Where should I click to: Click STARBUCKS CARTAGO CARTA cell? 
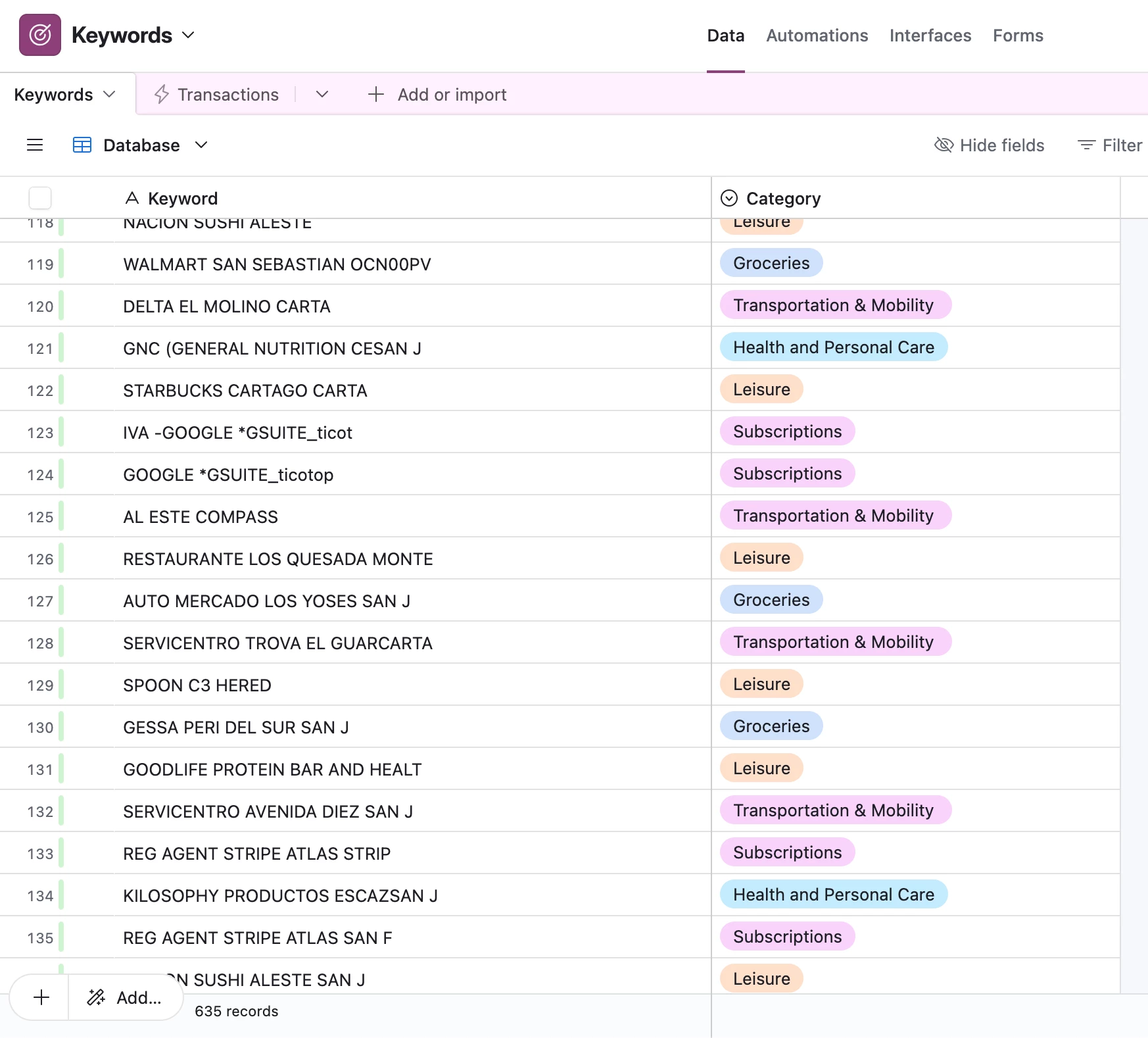coord(412,390)
